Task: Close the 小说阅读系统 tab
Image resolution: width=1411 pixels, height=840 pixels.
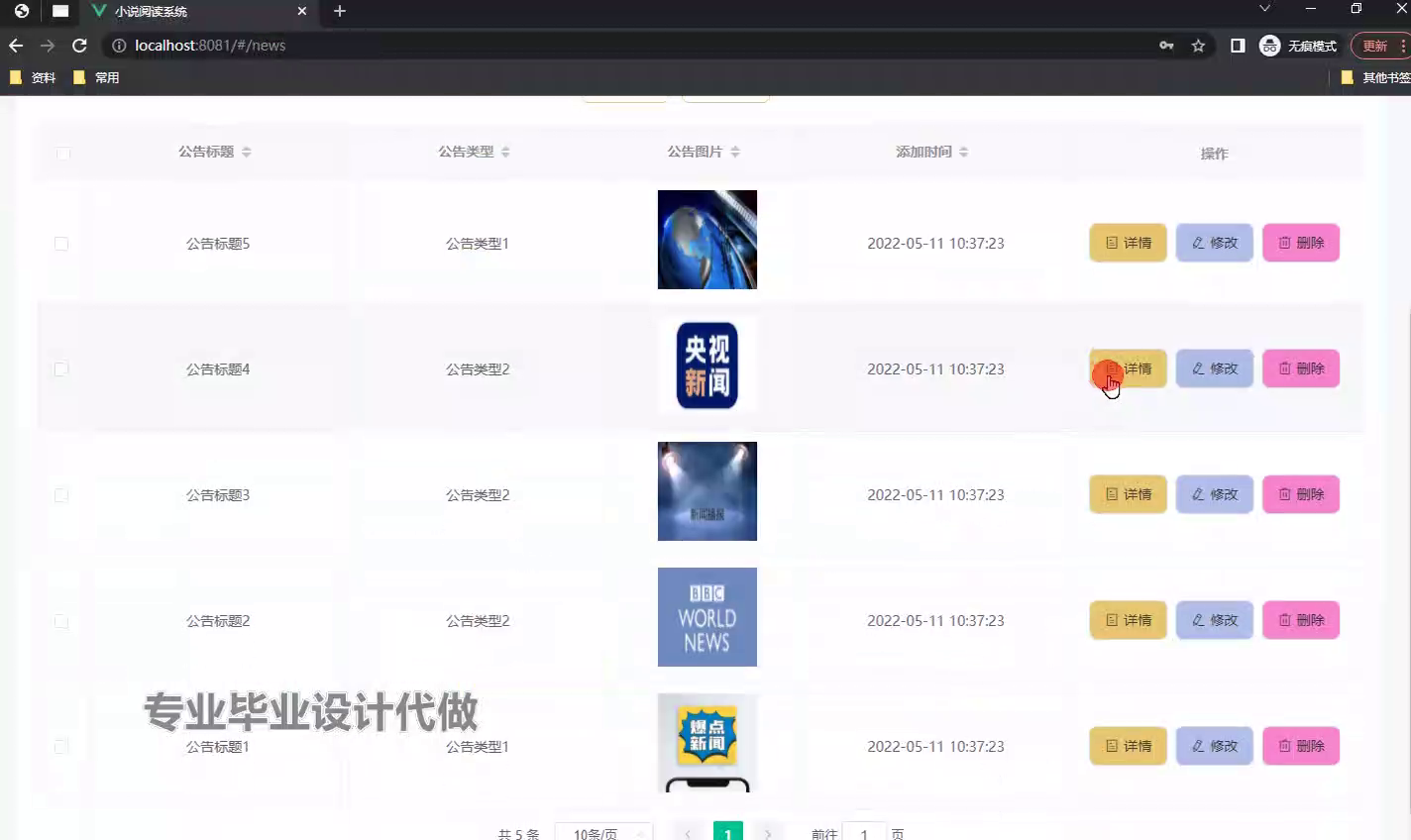Action: (x=302, y=11)
